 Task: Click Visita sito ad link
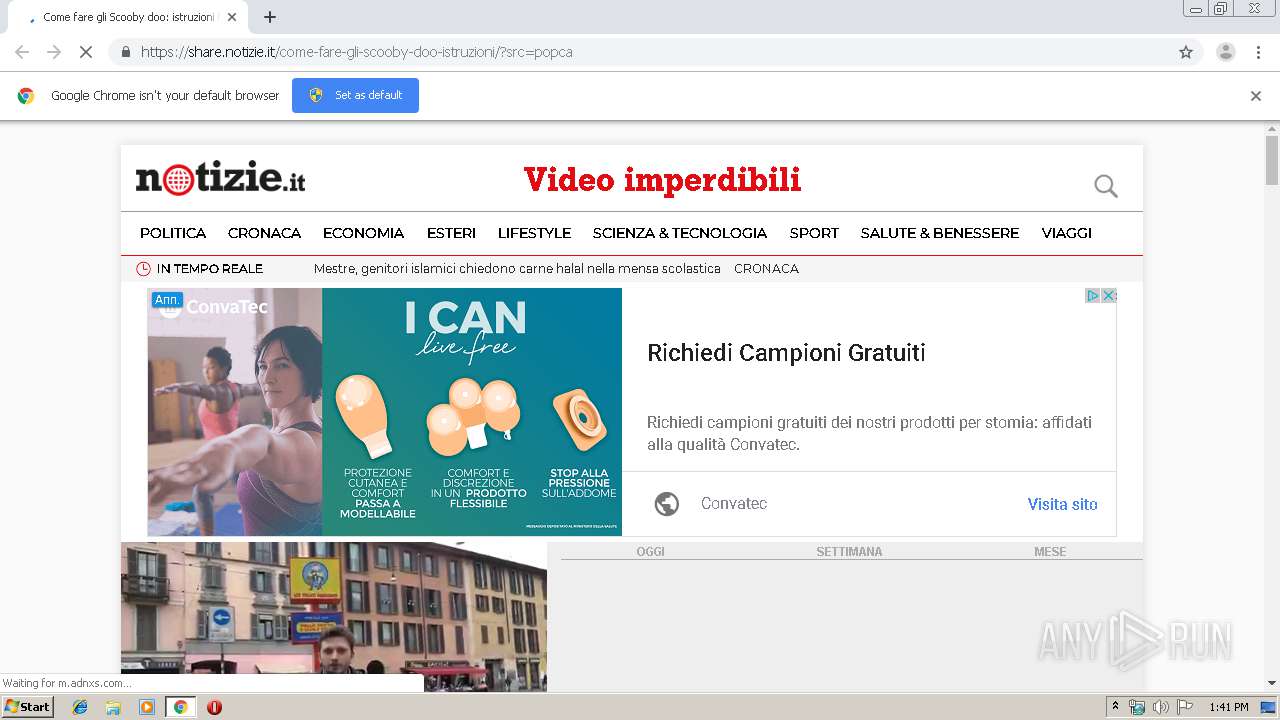coord(1062,504)
